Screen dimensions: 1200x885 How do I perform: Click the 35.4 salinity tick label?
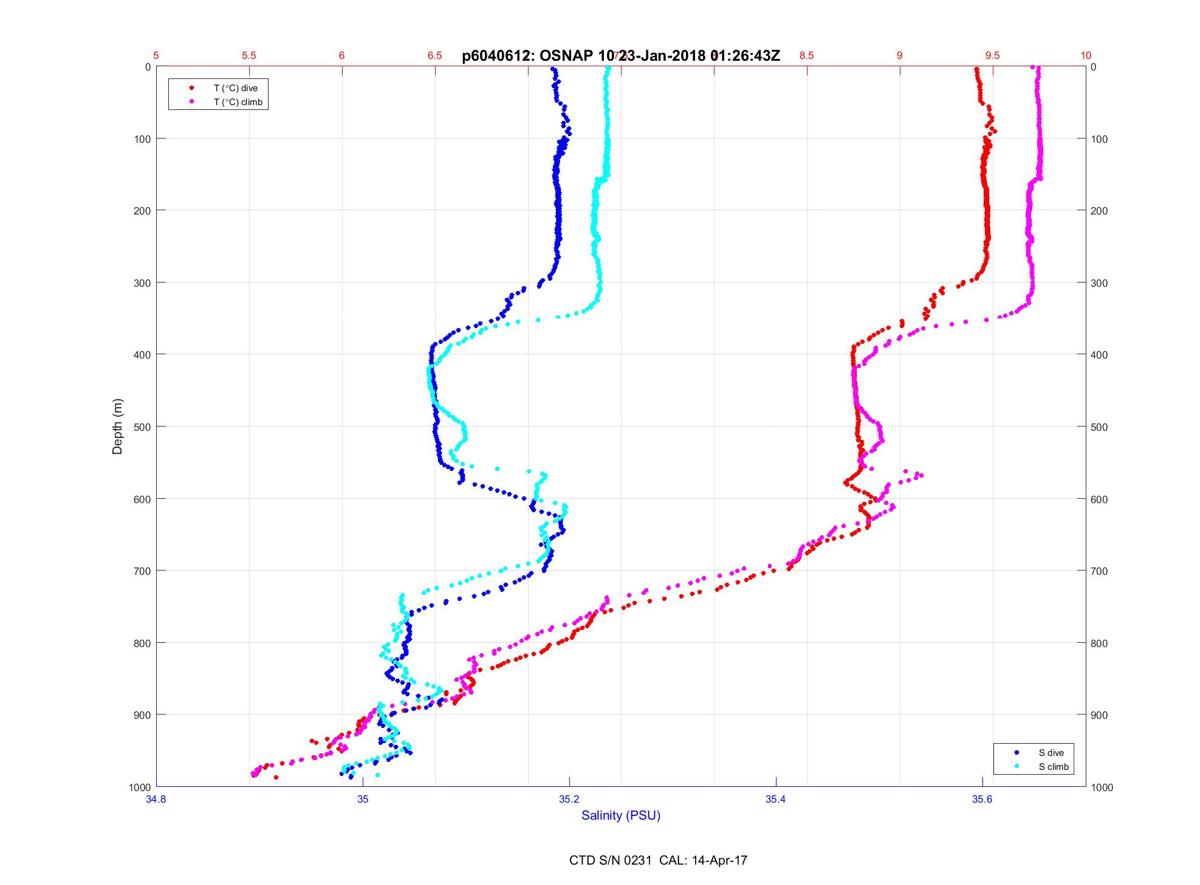point(776,799)
